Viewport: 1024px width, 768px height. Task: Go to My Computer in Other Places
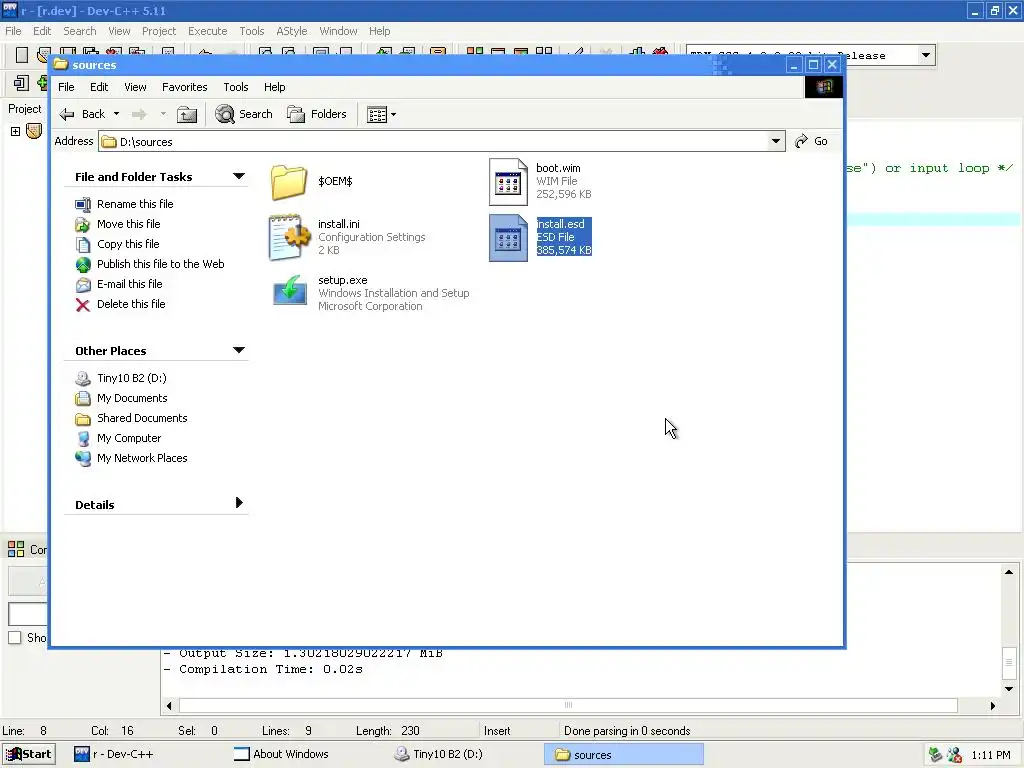[x=129, y=438]
